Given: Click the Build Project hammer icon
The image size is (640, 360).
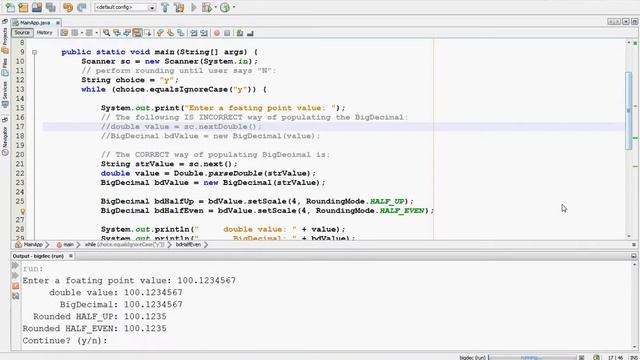Looking at the screenshot, I should click(x=165, y=7).
